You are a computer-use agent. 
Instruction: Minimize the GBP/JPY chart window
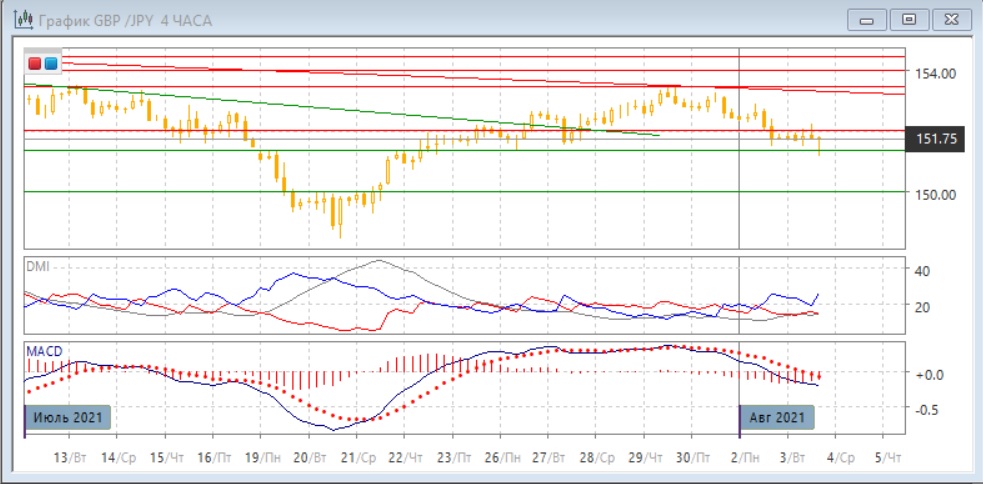[867, 19]
